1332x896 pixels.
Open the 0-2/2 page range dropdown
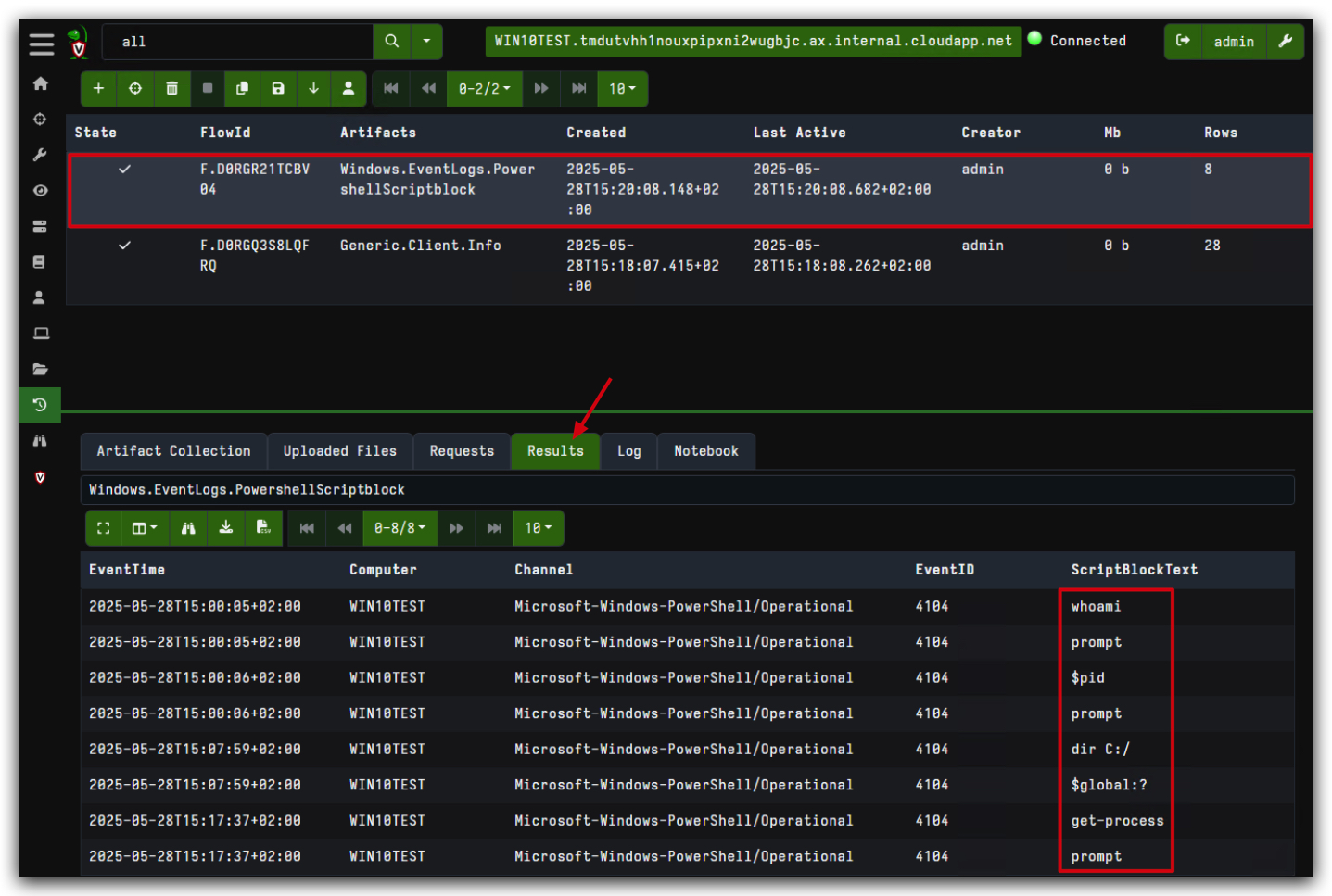click(484, 89)
